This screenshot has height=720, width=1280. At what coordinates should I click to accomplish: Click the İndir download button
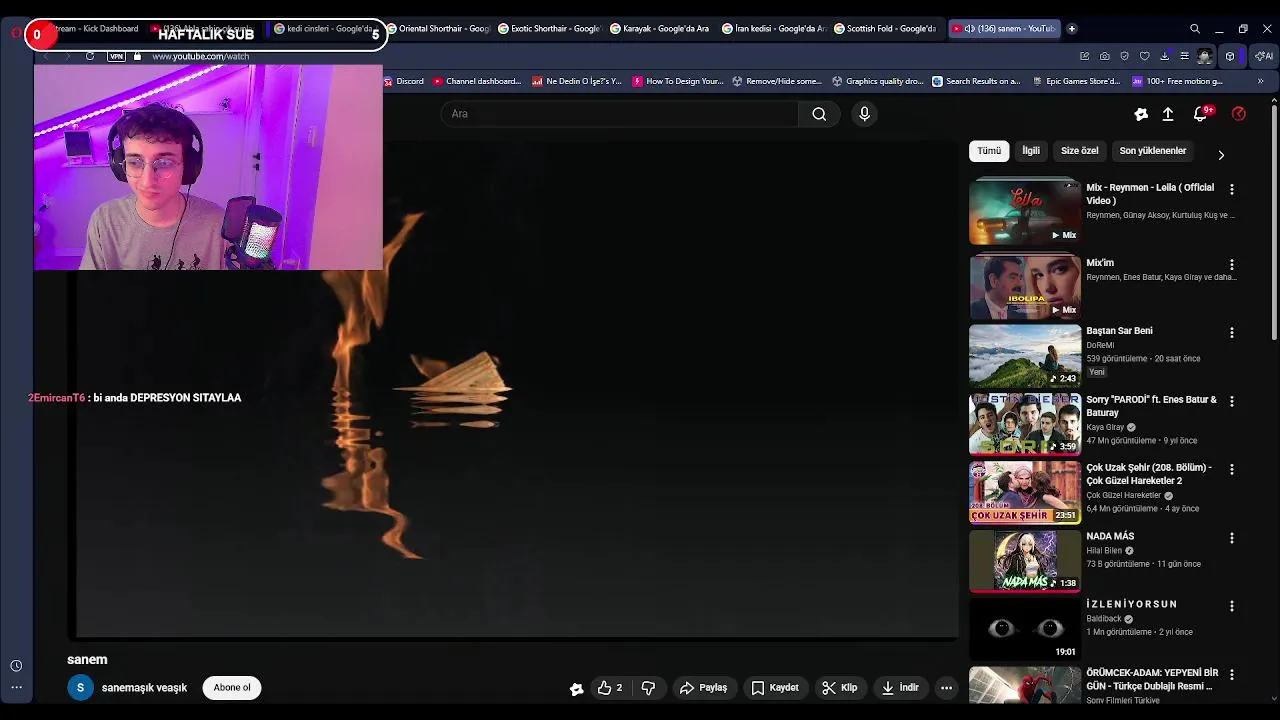[x=900, y=688]
